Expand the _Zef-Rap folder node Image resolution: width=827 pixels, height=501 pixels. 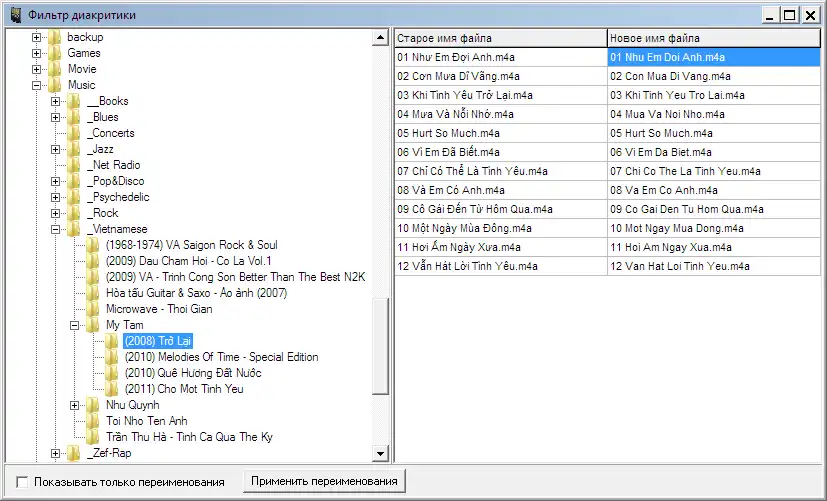55,453
